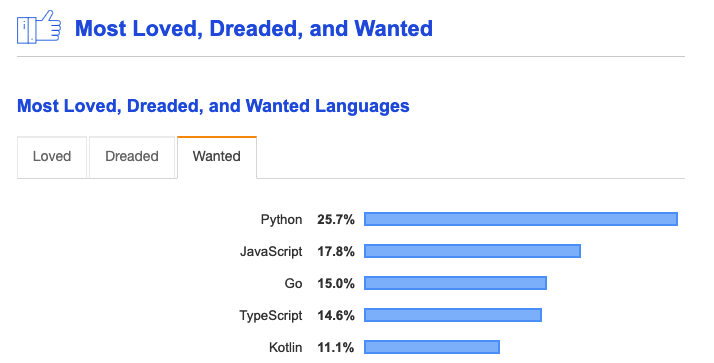Click the Kotlin bar in the chart
Image resolution: width=714 pixels, height=363 pixels.
pos(432,347)
